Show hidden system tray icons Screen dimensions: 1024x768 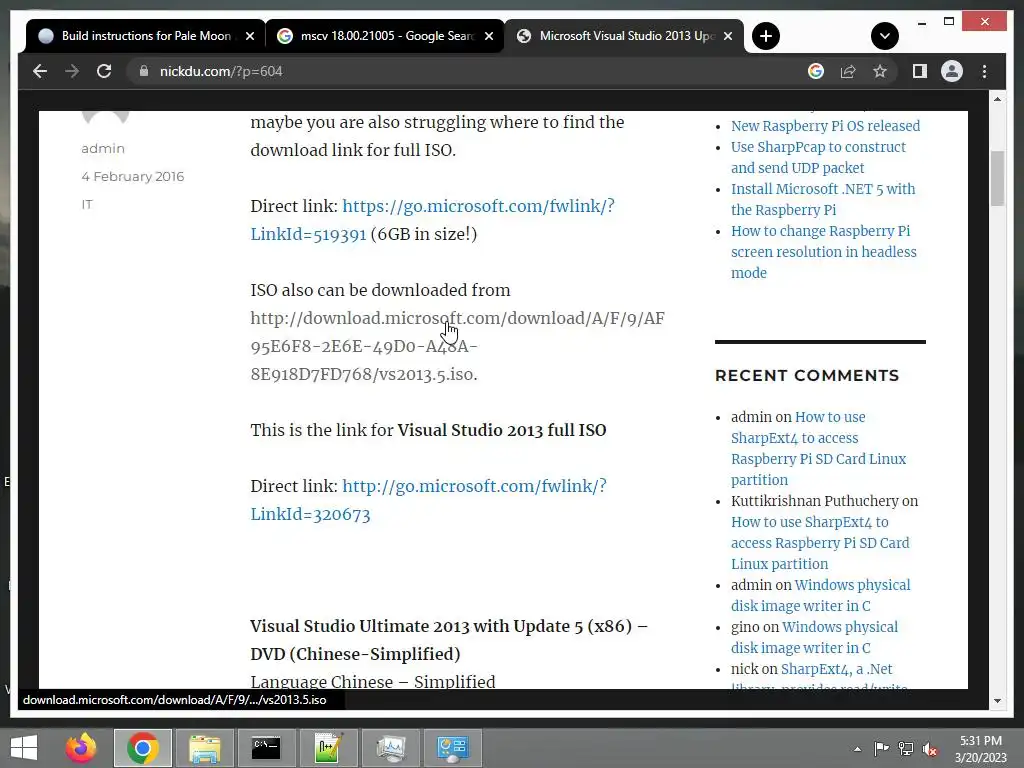pyautogui.click(x=857, y=749)
